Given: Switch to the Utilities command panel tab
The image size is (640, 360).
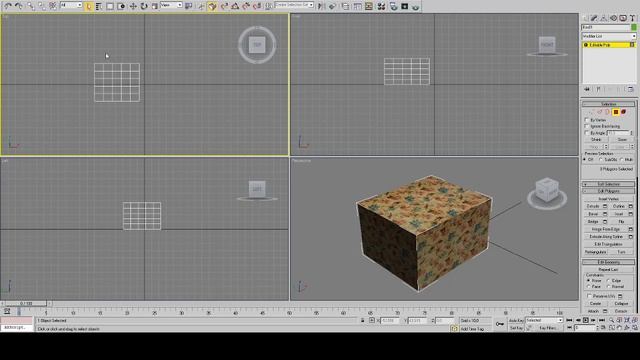Looking at the screenshot, I should [633, 18].
